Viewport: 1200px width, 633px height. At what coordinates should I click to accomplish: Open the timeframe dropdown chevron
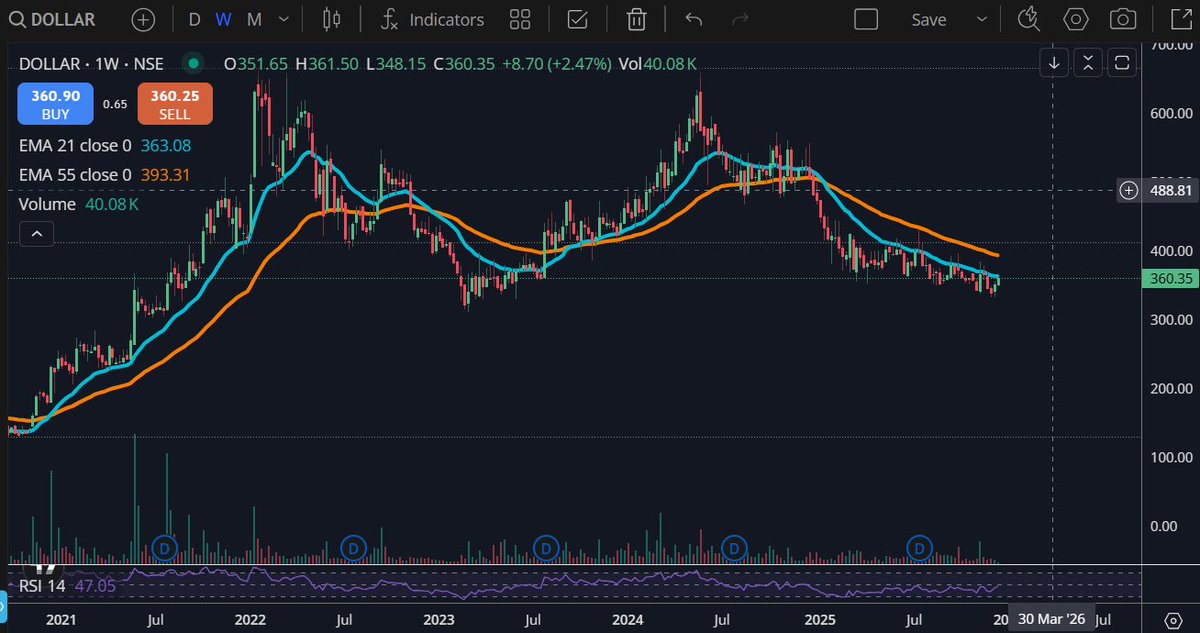click(283, 19)
